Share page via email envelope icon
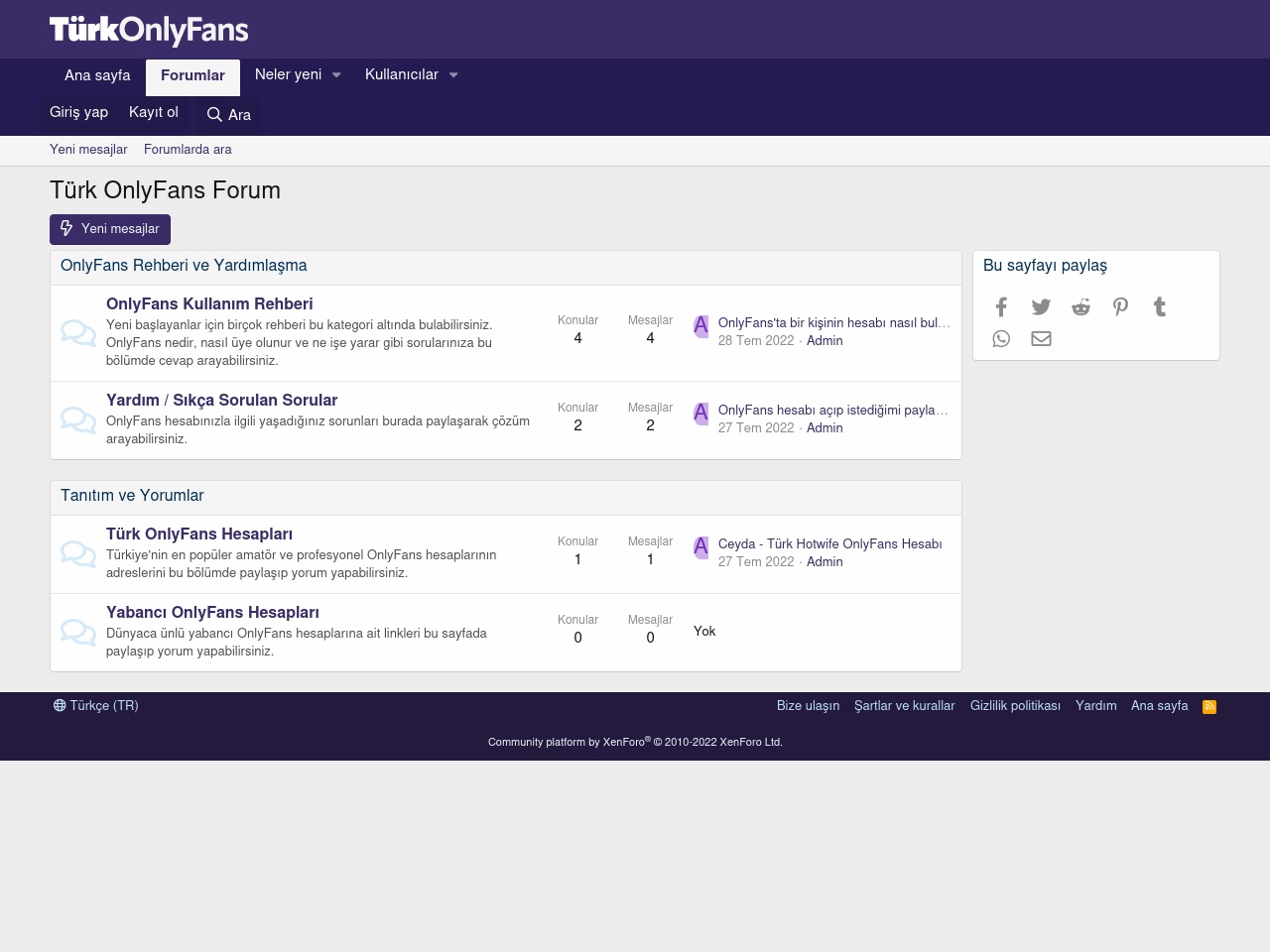This screenshot has height=952, width=1270. tap(1041, 339)
